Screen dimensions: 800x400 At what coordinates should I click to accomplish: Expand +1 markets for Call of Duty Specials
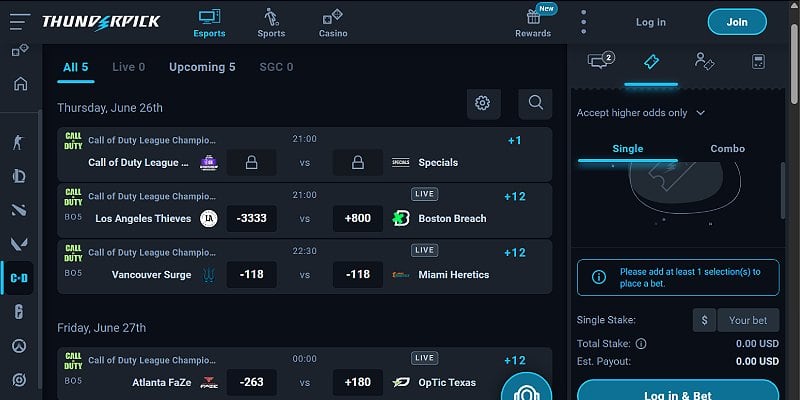[515, 141]
